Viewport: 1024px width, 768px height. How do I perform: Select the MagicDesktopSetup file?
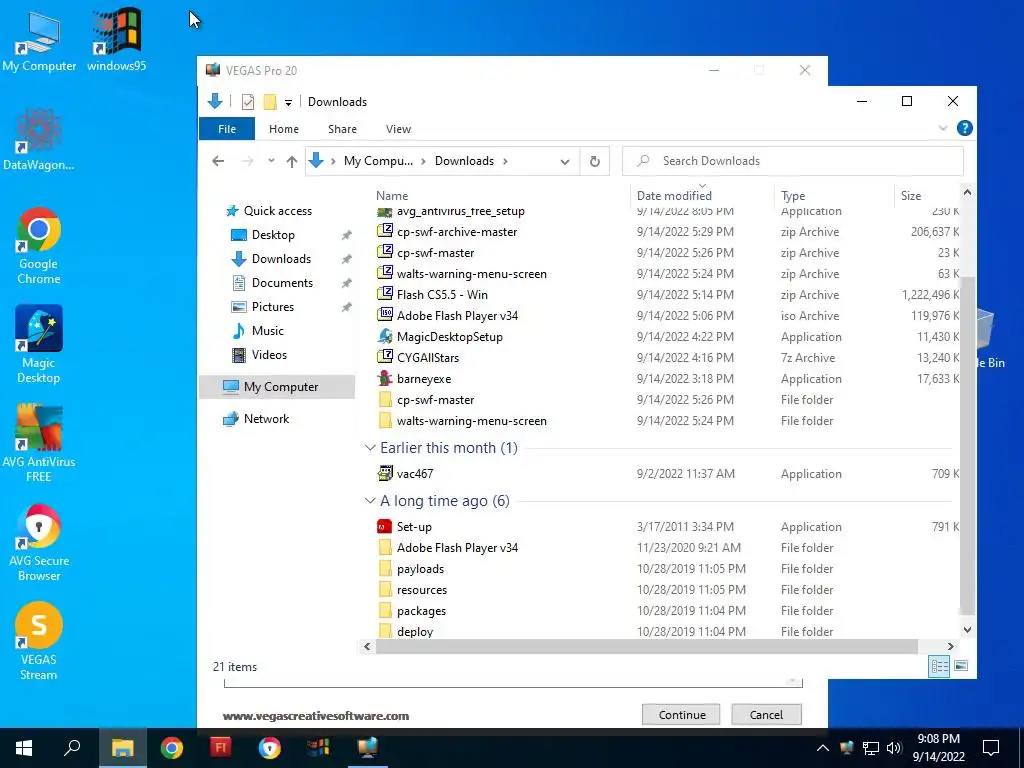pos(449,337)
